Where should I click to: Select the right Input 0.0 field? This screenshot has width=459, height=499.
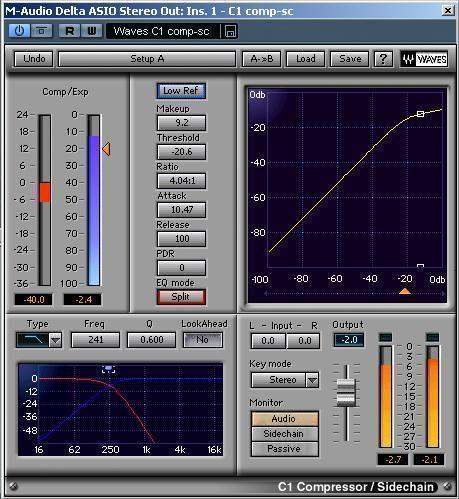304,341
